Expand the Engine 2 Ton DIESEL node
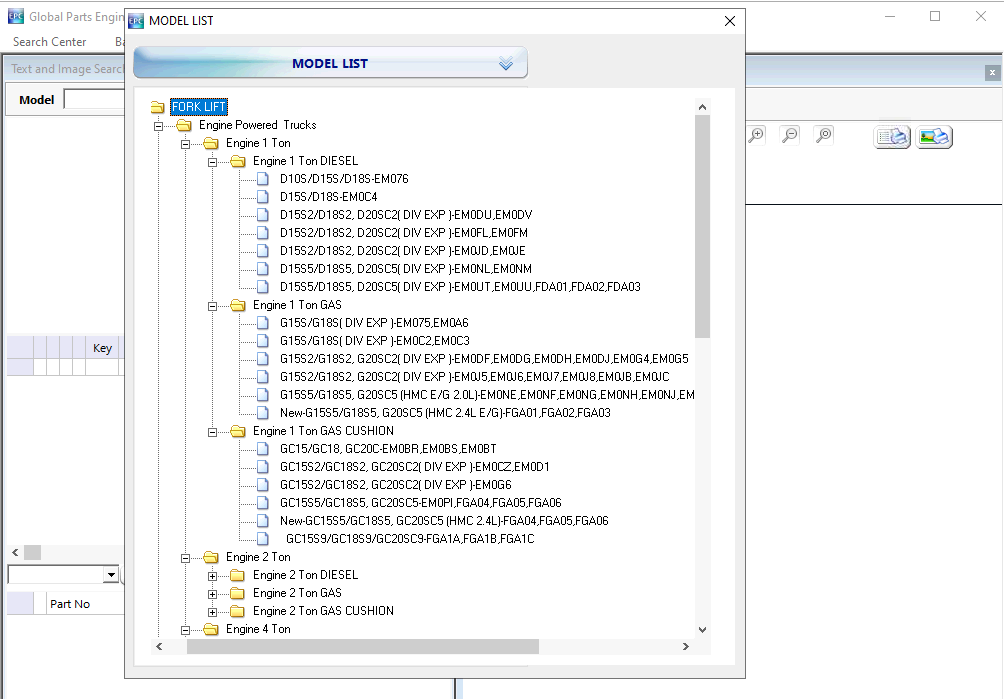Image resolution: width=1004 pixels, height=699 pixels. pyautogui.click(x=213, y=576)
